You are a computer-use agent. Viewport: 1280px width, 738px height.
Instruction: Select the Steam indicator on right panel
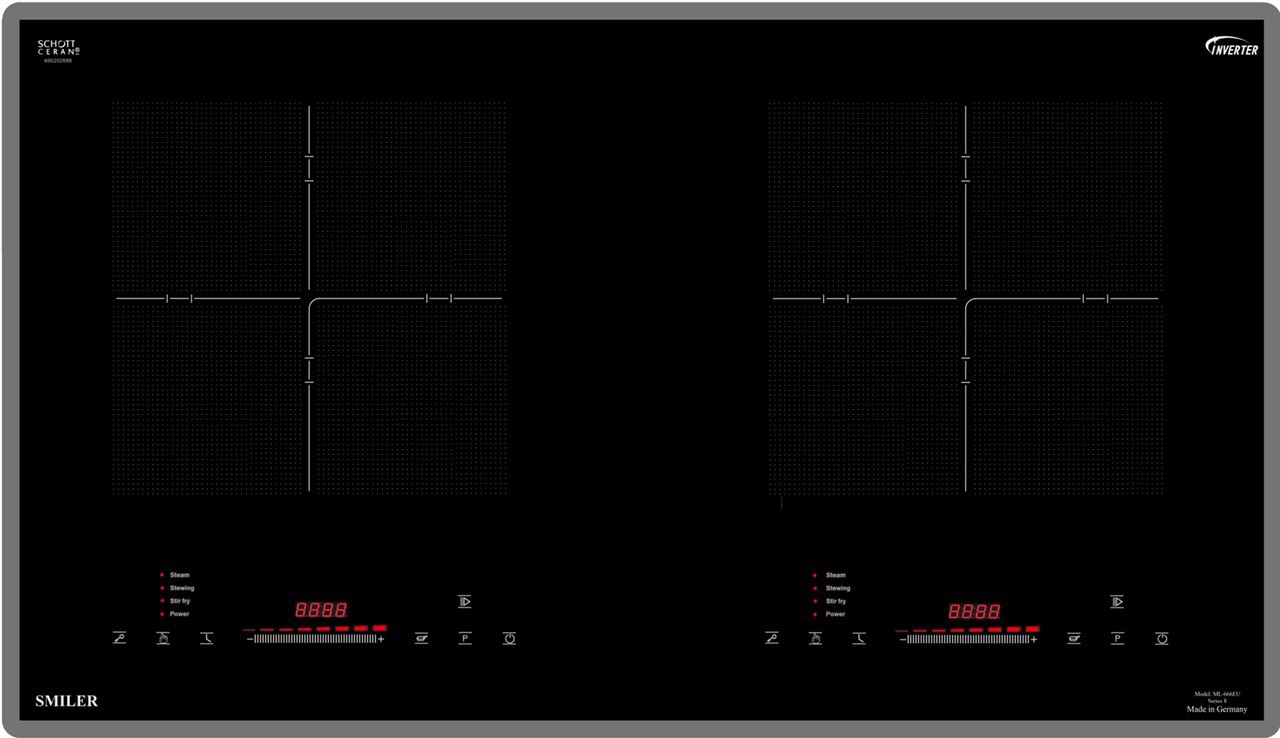[x=829, y=575]
